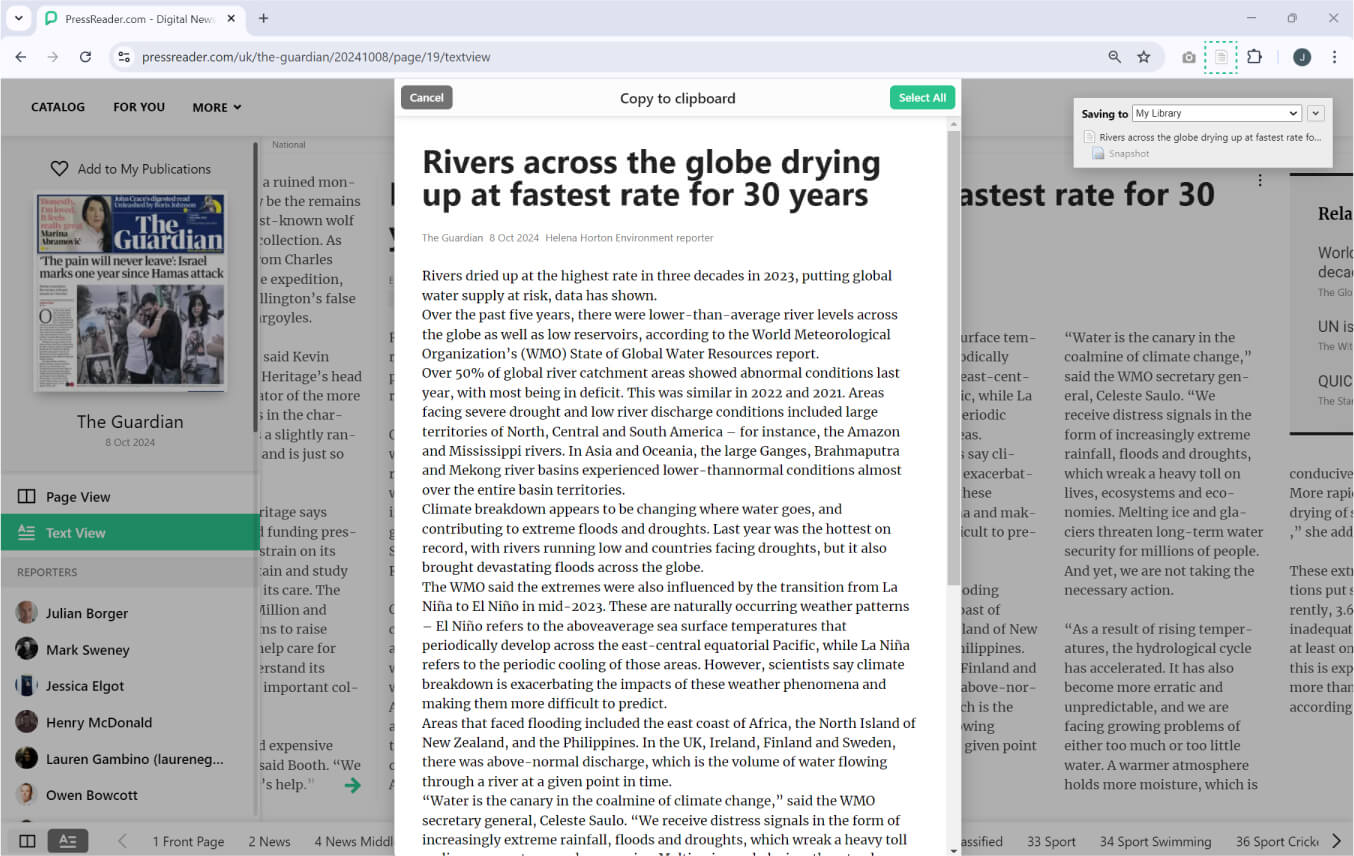The image size is (1354, 856).
Task: Expand the chevron beside the My Library selector
Action: [1316, 113]
